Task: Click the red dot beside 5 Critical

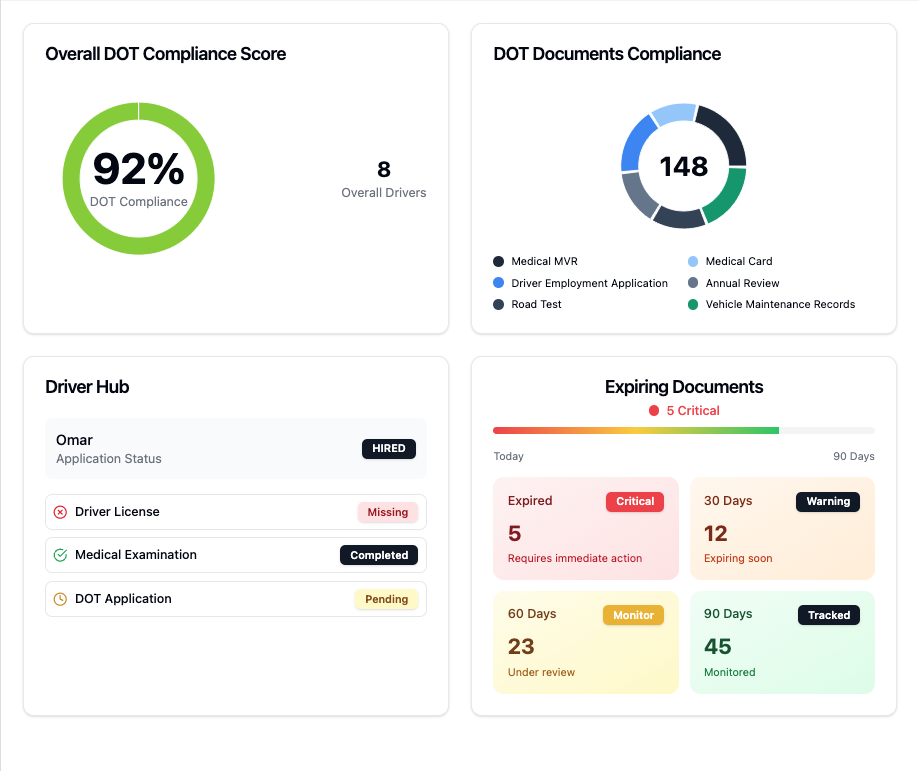Action: point(652,410)
